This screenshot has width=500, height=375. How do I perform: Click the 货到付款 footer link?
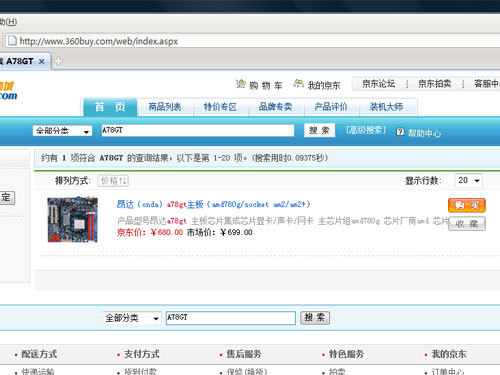point(140,371)
